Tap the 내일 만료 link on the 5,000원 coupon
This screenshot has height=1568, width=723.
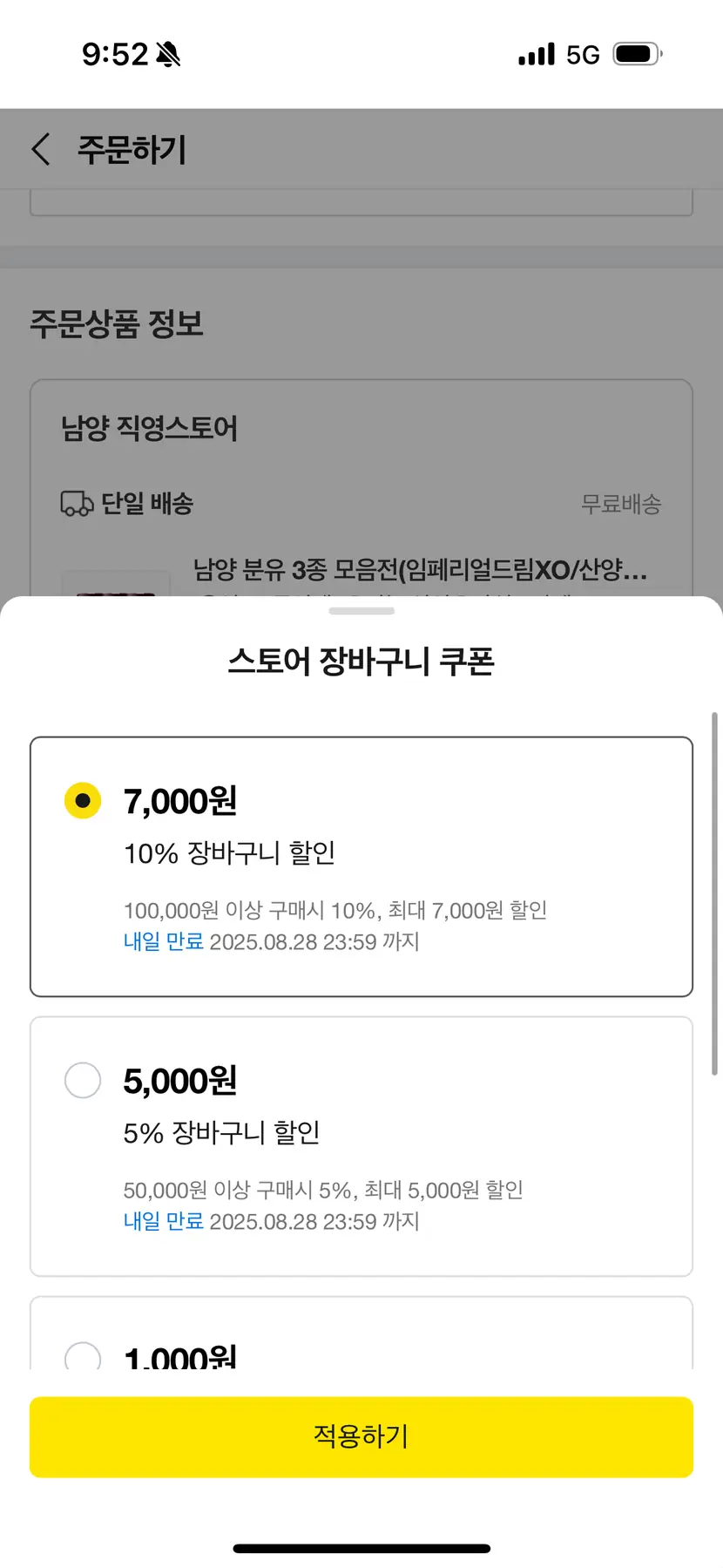point(164,1221)
